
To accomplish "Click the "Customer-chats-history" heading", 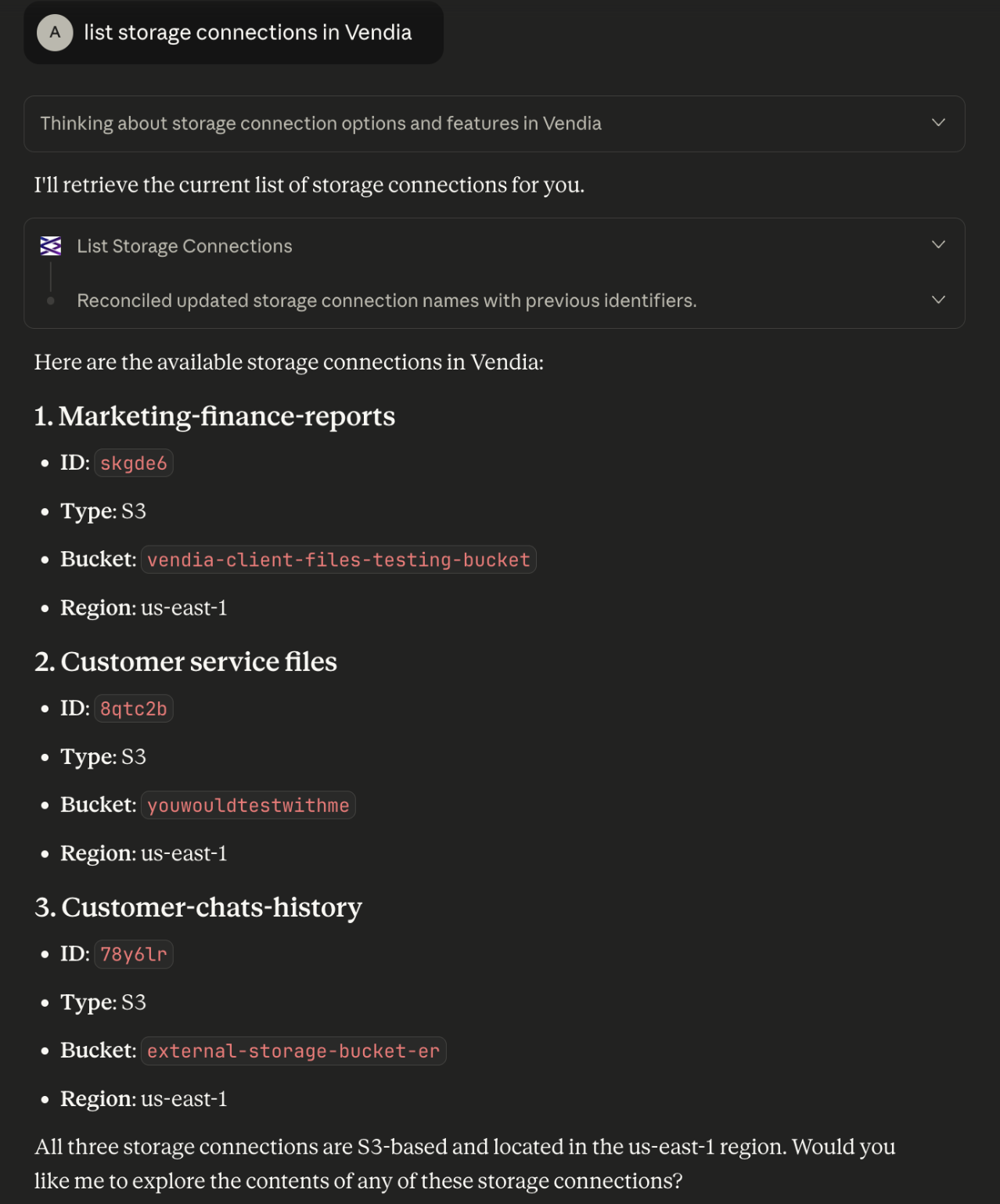I will 211,907.
